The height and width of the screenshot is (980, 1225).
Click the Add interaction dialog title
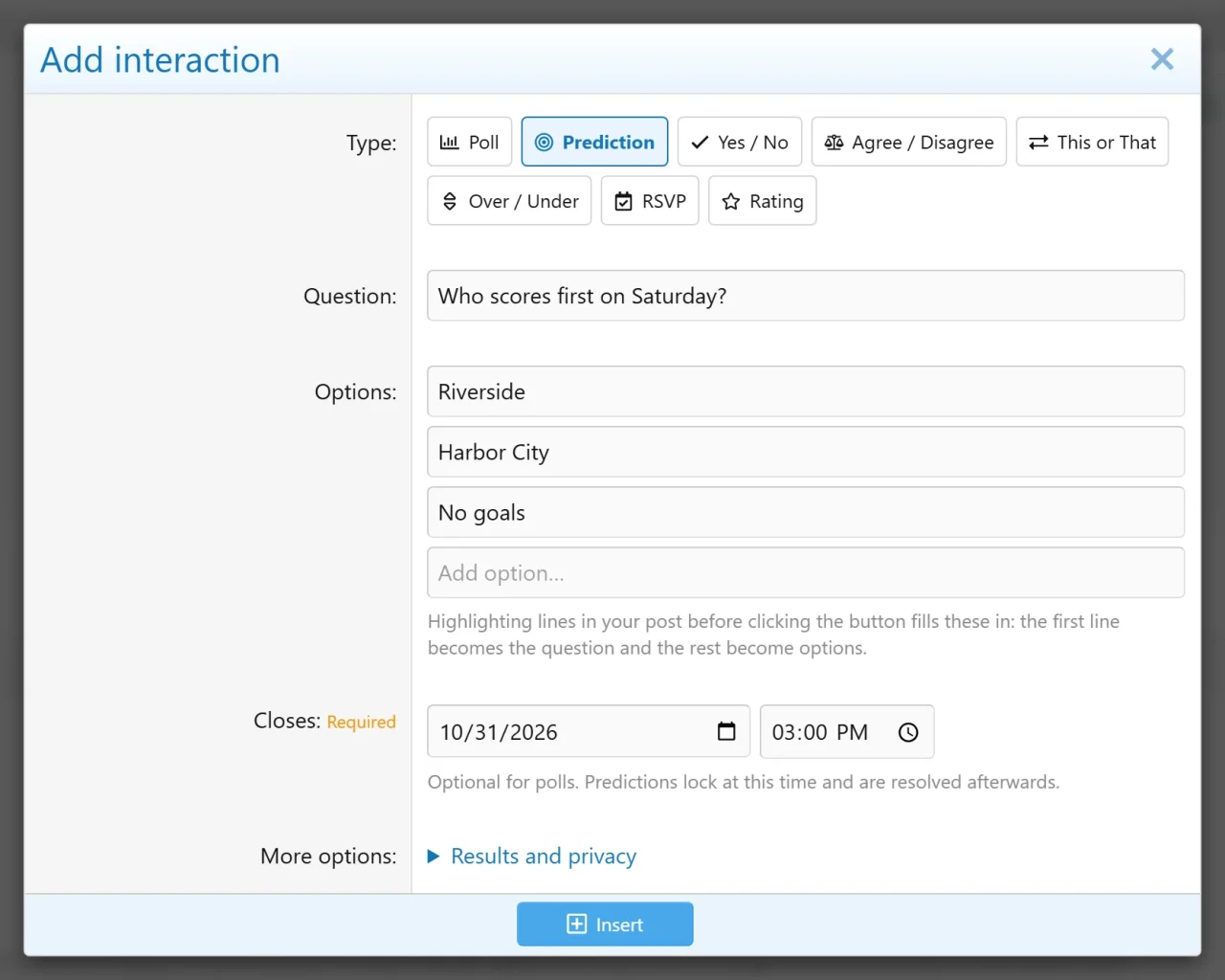[160, 59]
